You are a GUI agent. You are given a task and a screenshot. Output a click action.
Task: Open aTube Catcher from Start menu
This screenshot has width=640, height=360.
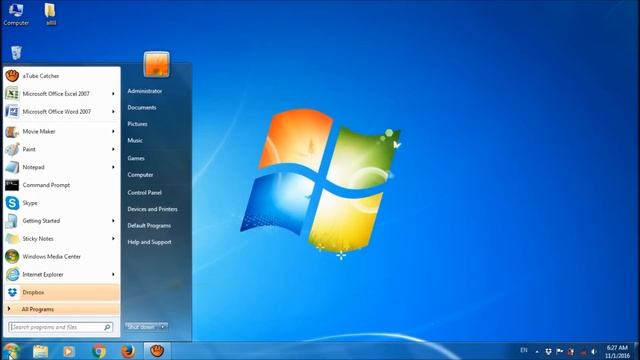point(62,76)
